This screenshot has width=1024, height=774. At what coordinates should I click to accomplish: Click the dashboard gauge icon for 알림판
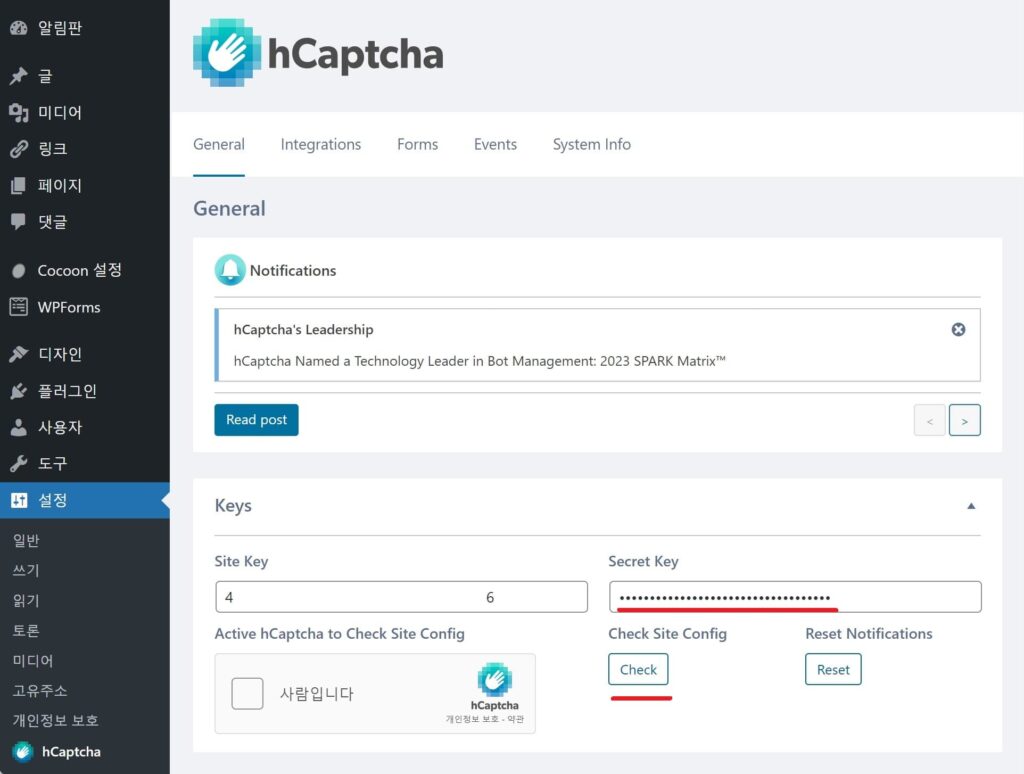(x=19, y=27)
